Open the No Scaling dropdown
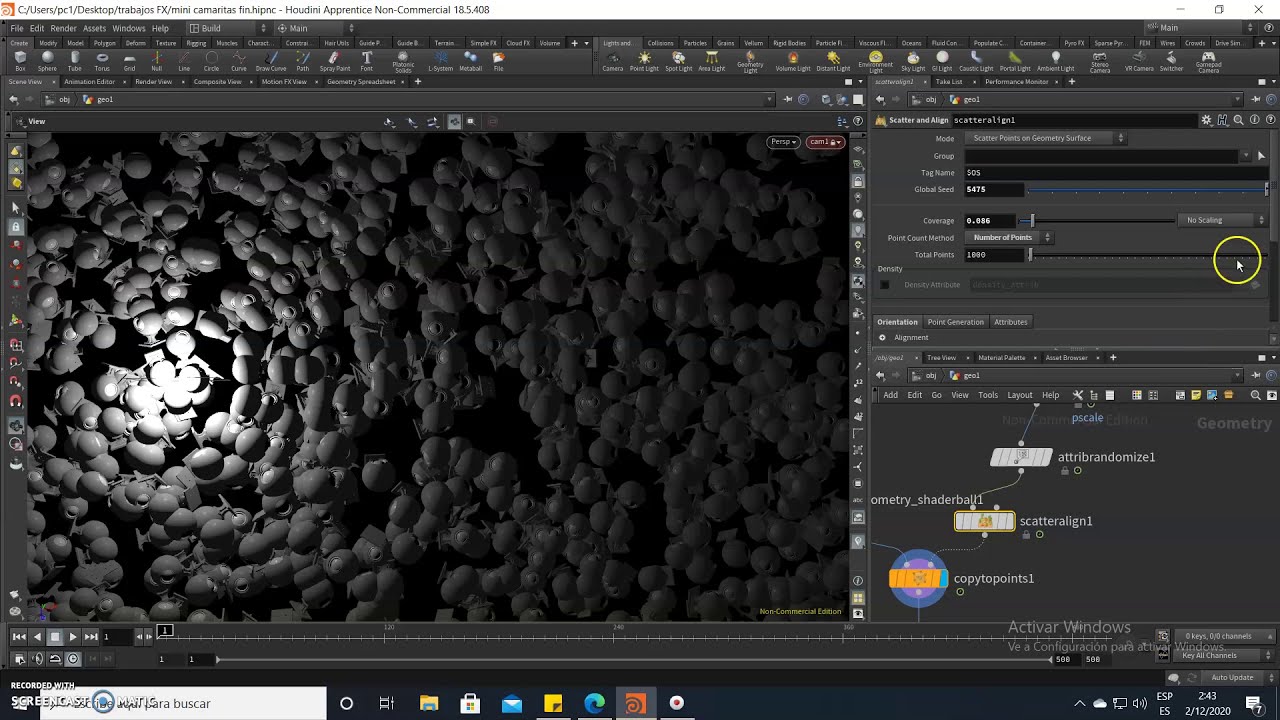Viewport: 1280px width, 720px height. (1224, 220)
